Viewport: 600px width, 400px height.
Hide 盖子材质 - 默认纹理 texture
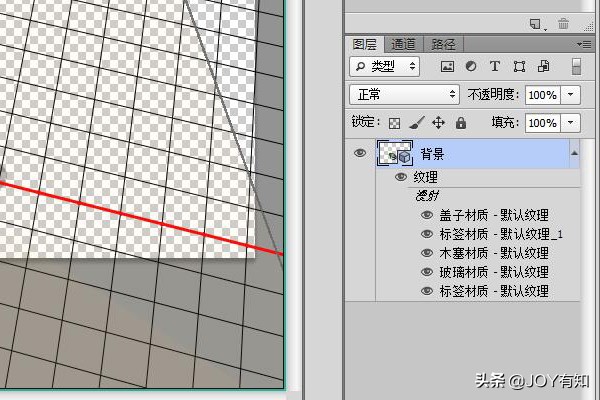tap(427, 215)
